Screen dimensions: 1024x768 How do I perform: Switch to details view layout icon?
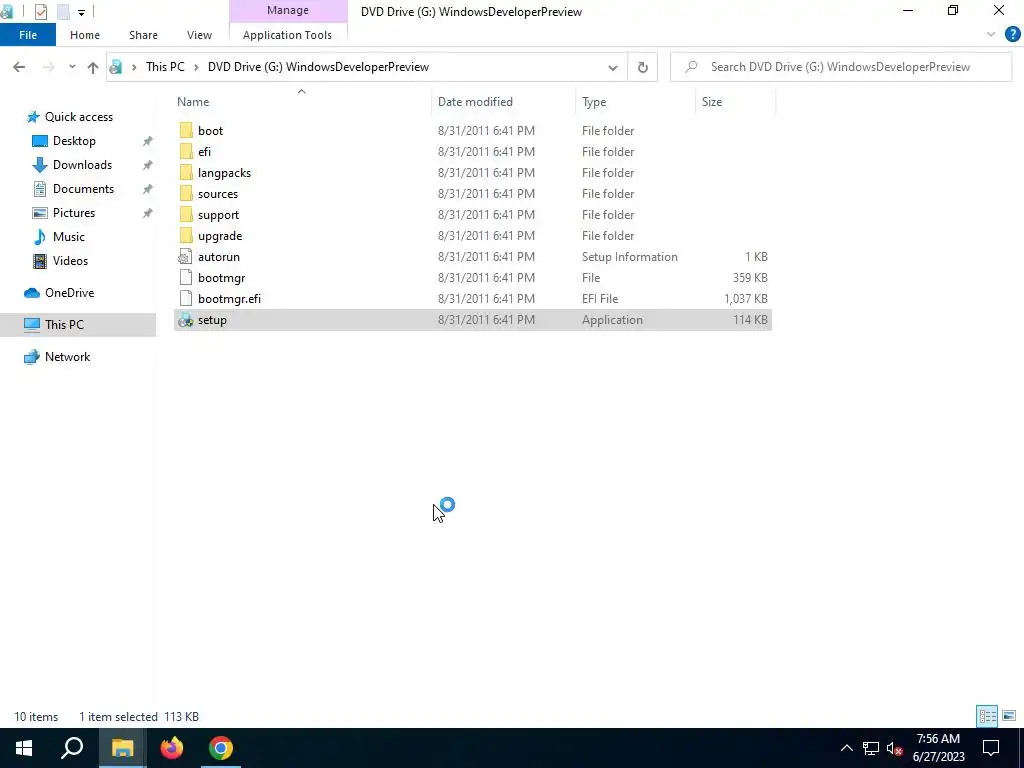tap(987, 716)
